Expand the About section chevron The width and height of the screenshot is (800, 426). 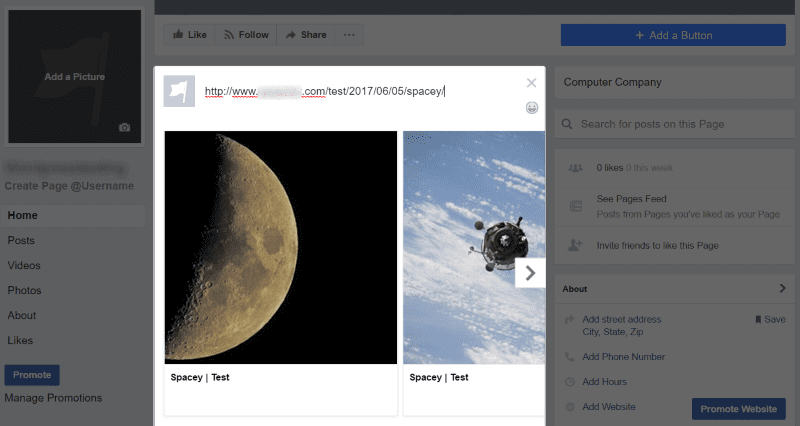783,288
